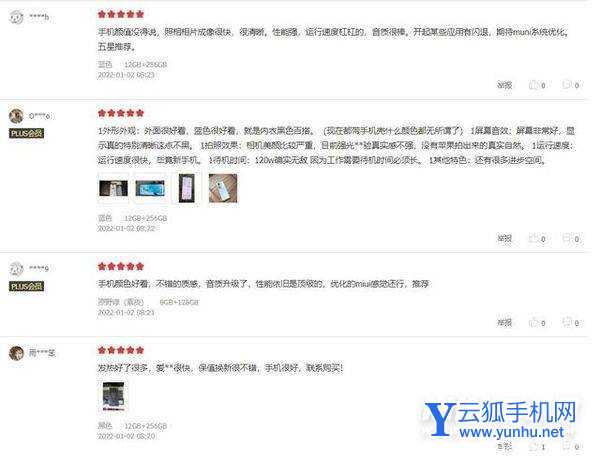Like the third review from ***g
600x459 pixels.
(x=533, y=322)
